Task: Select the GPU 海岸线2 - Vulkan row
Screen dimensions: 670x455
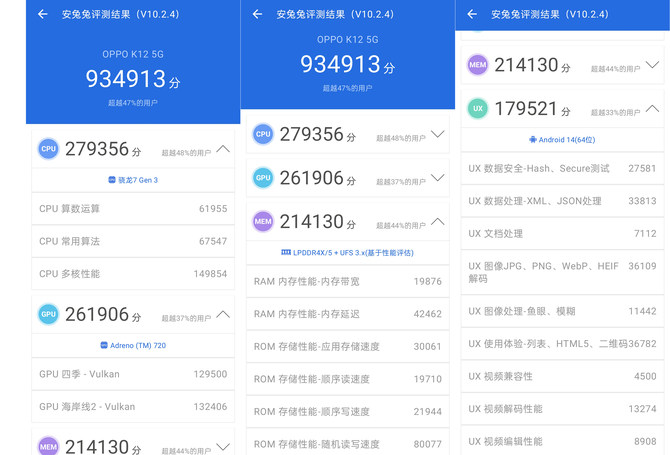Action: [x=133, y=406]
